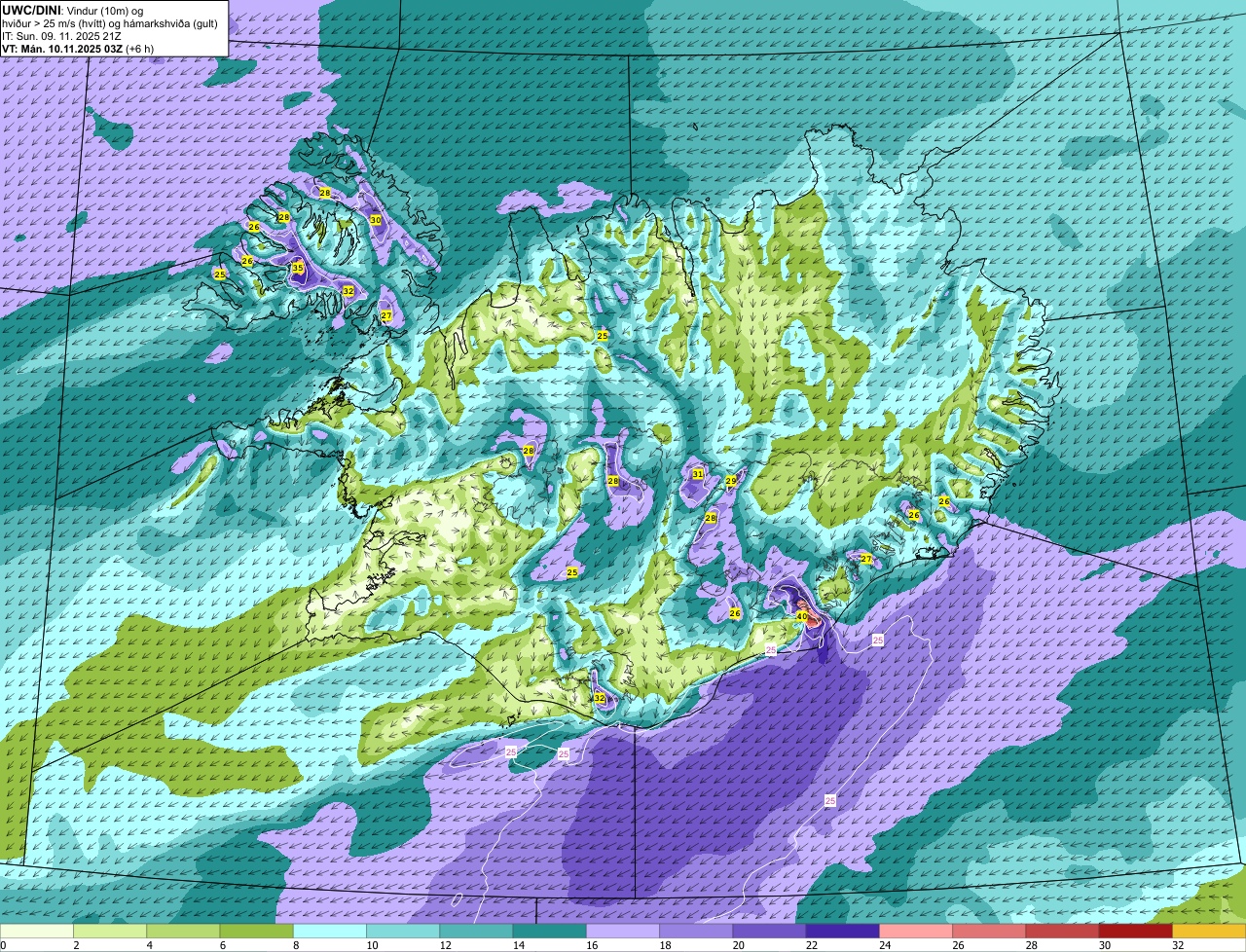Click the yellow gust label 31
Viewport: 1246px width, 952px height.
pos(698,474)
